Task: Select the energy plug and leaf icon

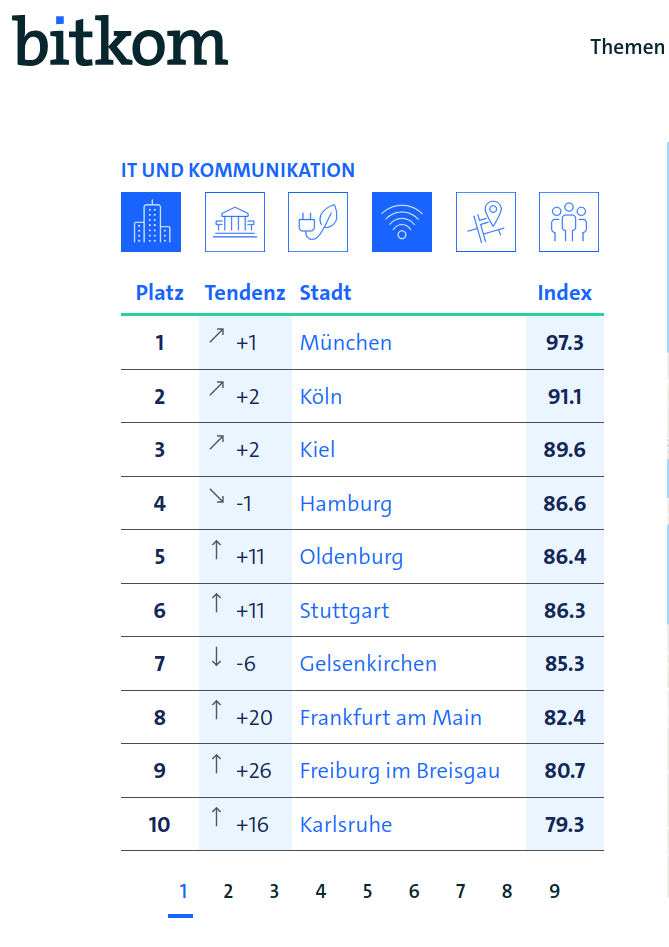Action: coord(318,222)
